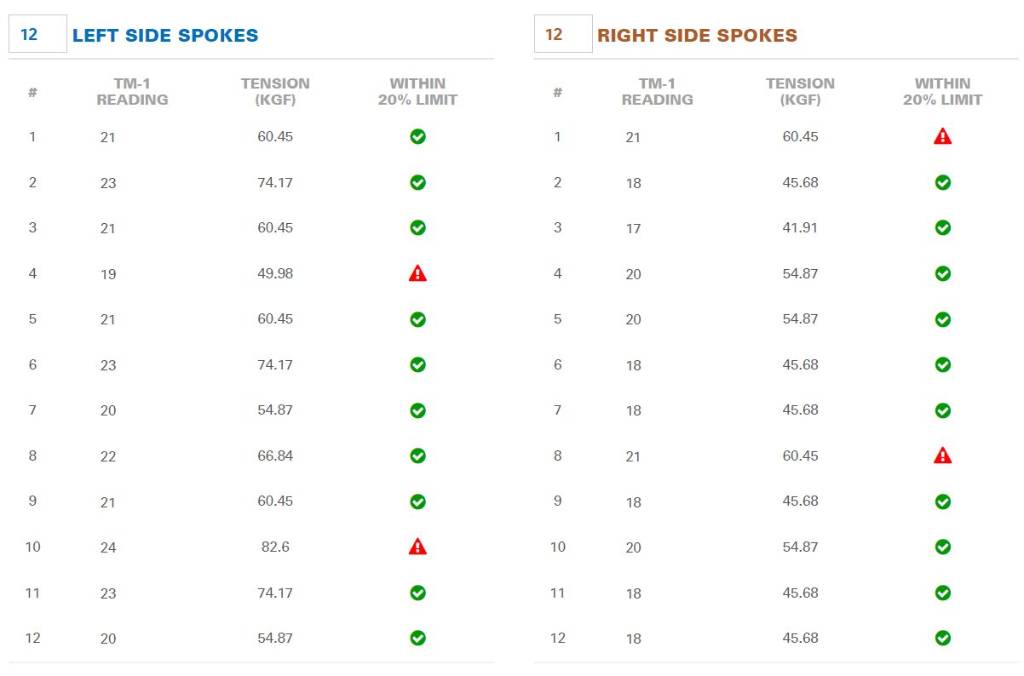Click the Right Side Spokes heading
Viewport: 1024px width, 676px height.
[697, 35]
